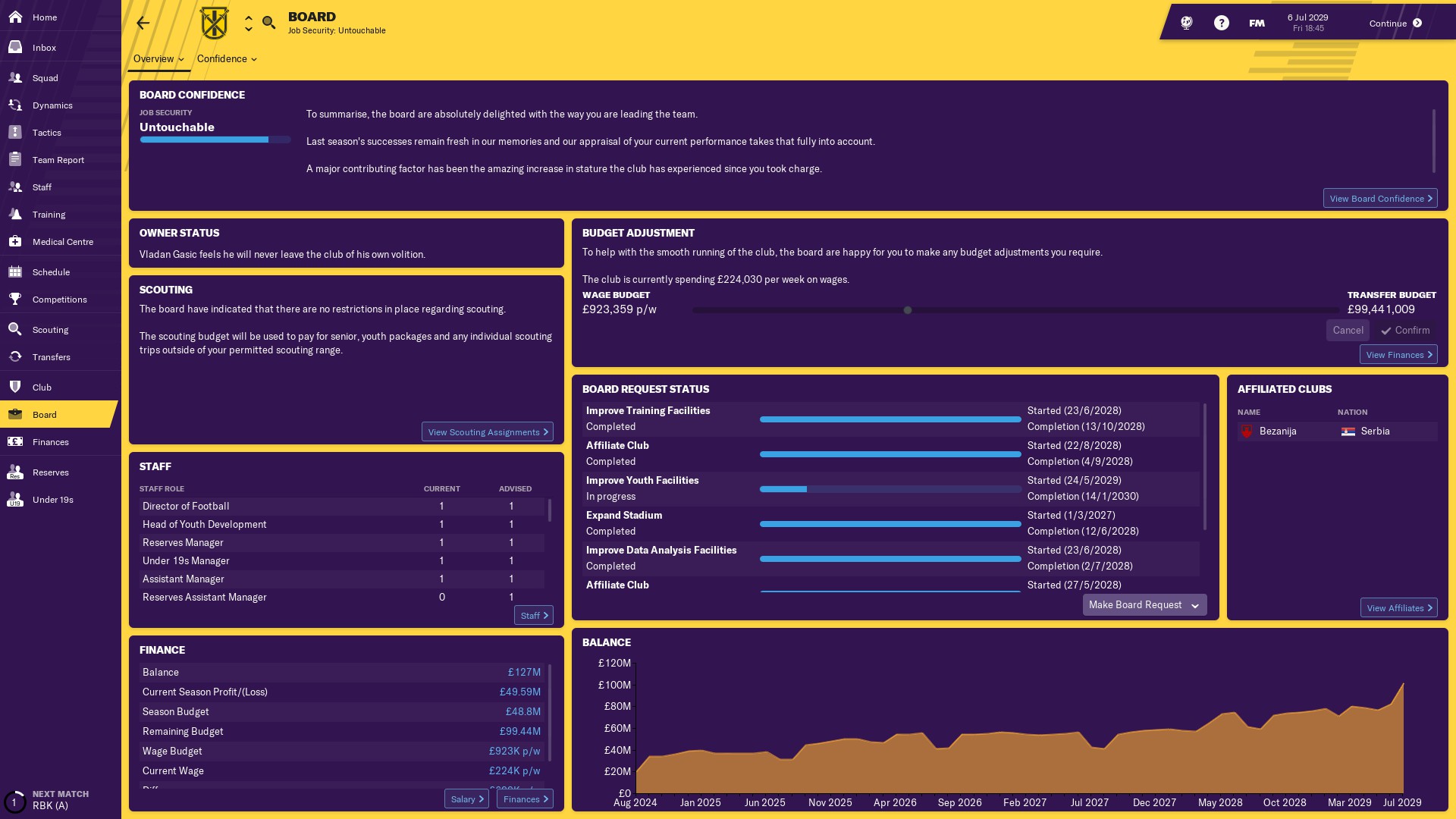Open the search magnifier icon
The height and width of the screenshot is (819, 1456).
tap(268, 23)
